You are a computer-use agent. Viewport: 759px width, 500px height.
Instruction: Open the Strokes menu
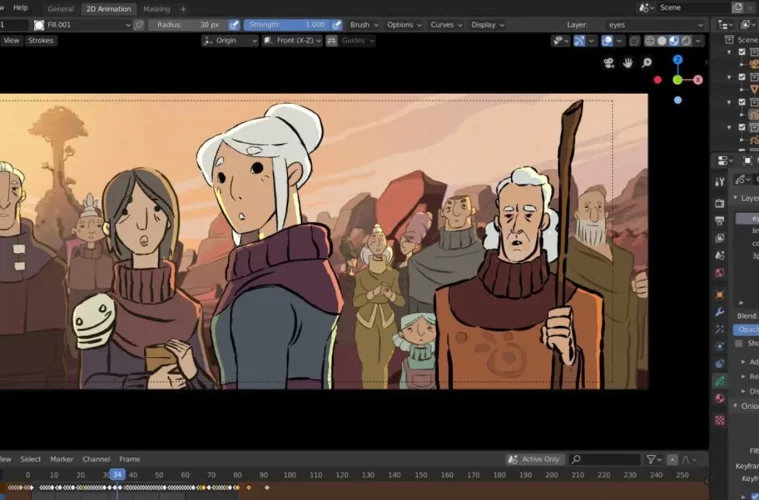(41, 41)
